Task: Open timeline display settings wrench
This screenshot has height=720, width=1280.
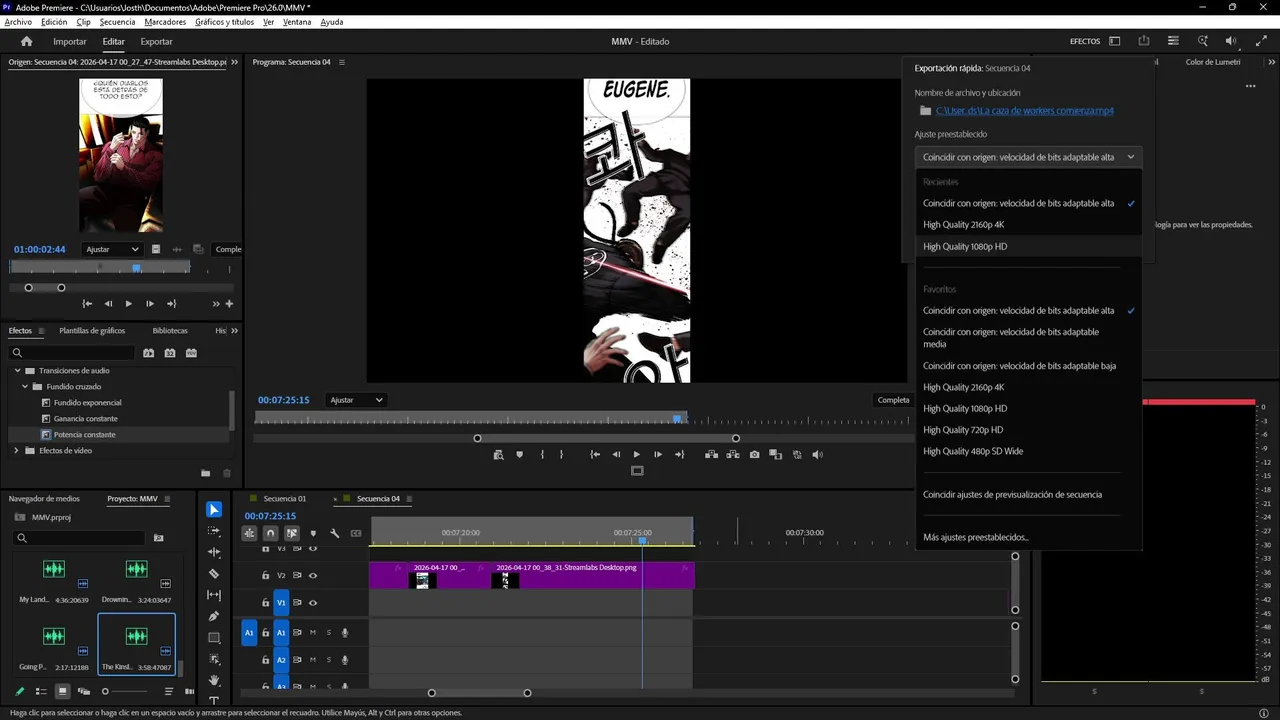Action: tap(335, 533)
